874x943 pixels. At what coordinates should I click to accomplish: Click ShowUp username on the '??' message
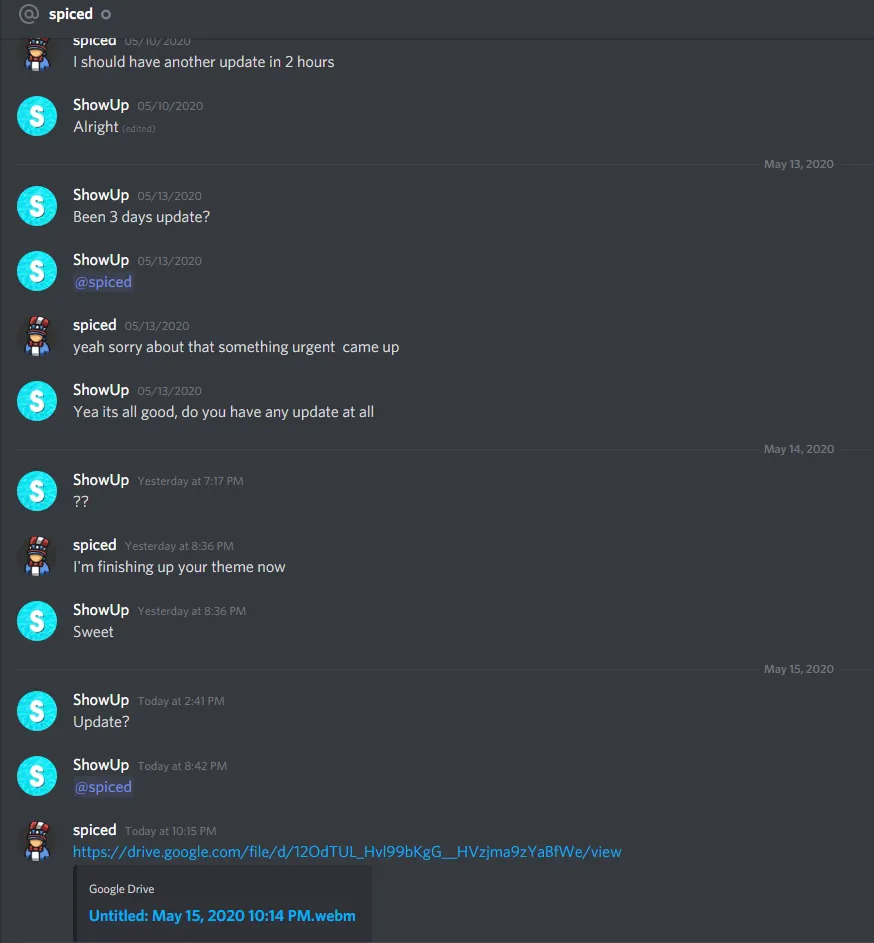tap(101, 480)
